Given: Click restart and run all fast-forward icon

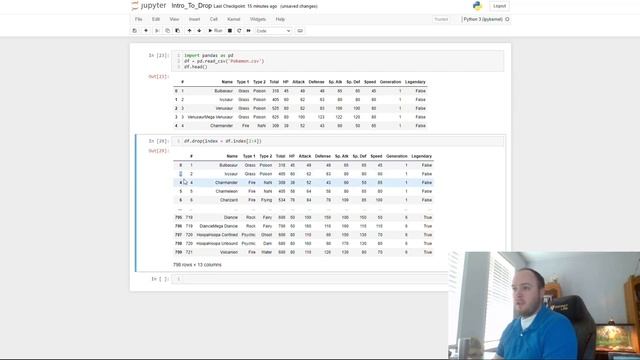Looking at the screenshot, I should coord(249,31).
